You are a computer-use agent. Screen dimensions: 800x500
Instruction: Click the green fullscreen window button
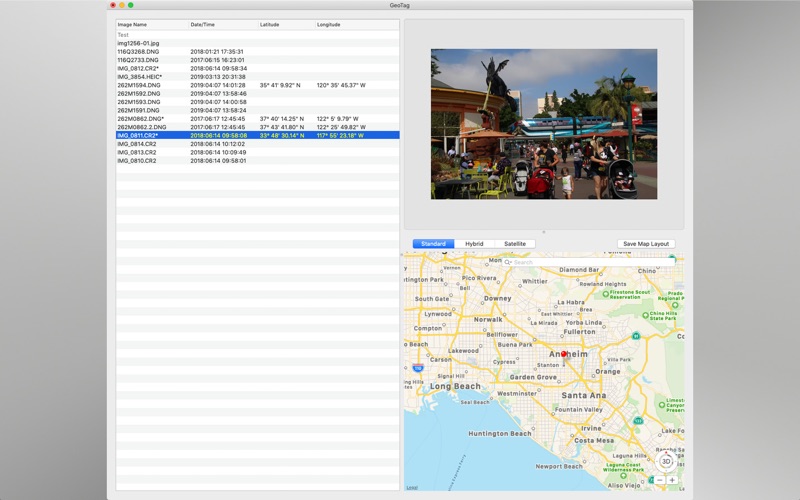click(x=130, y=5)
